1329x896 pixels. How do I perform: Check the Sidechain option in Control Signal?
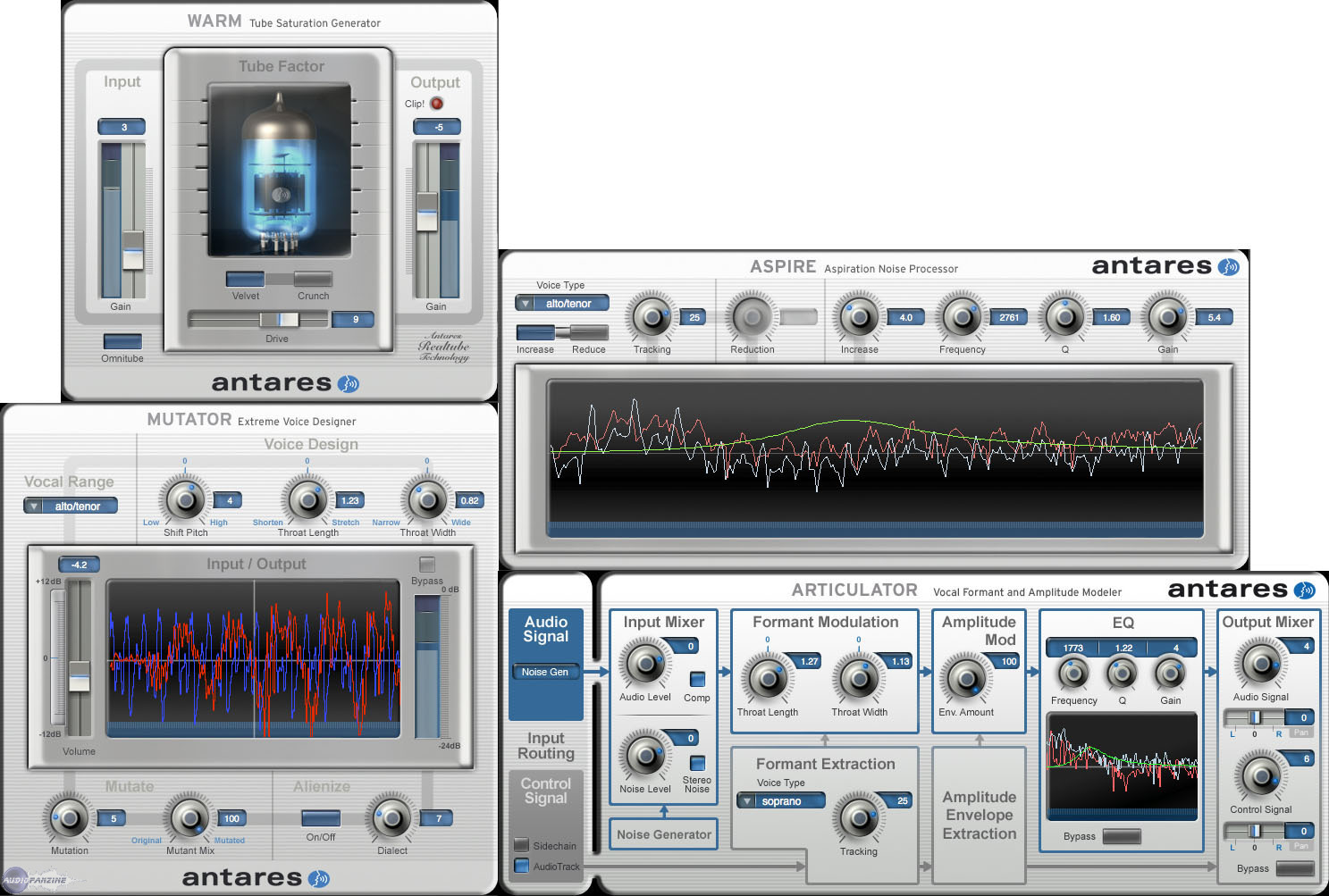[521, 844]
